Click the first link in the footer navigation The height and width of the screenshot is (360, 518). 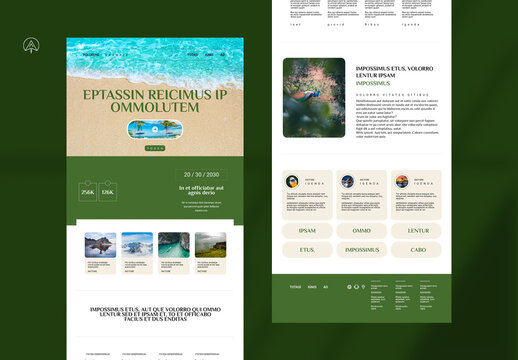coord(295,287)
